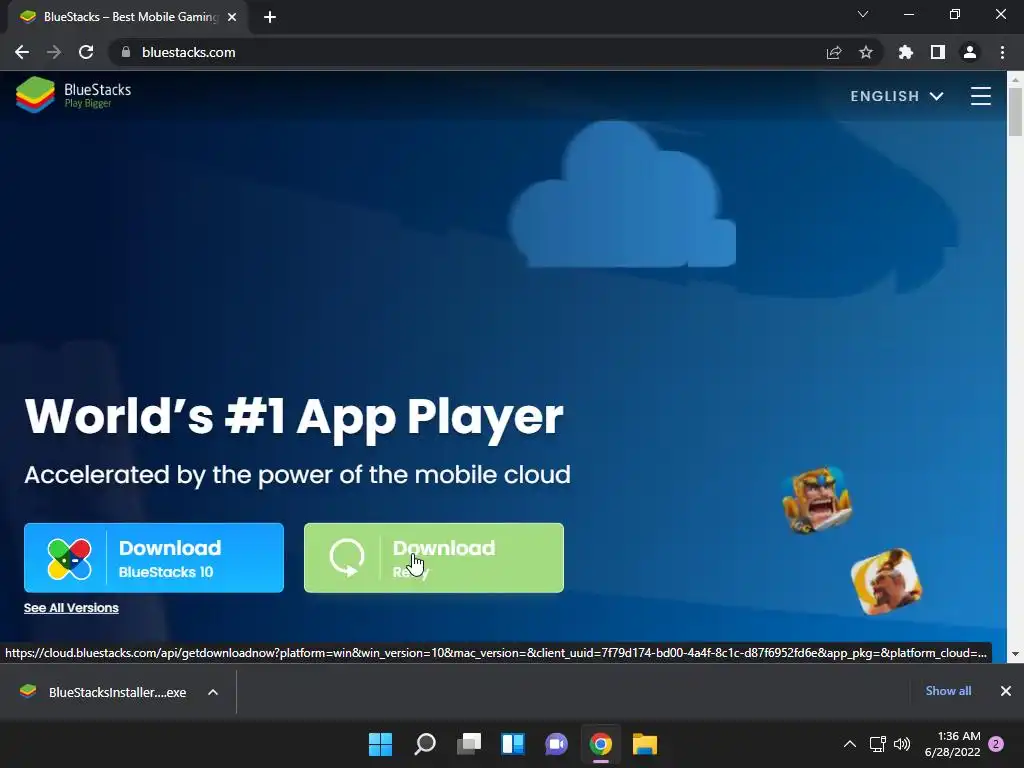Toggle the Chrome side panel icon
Screen dimensions: 1024x768
(x=938, y=52)
